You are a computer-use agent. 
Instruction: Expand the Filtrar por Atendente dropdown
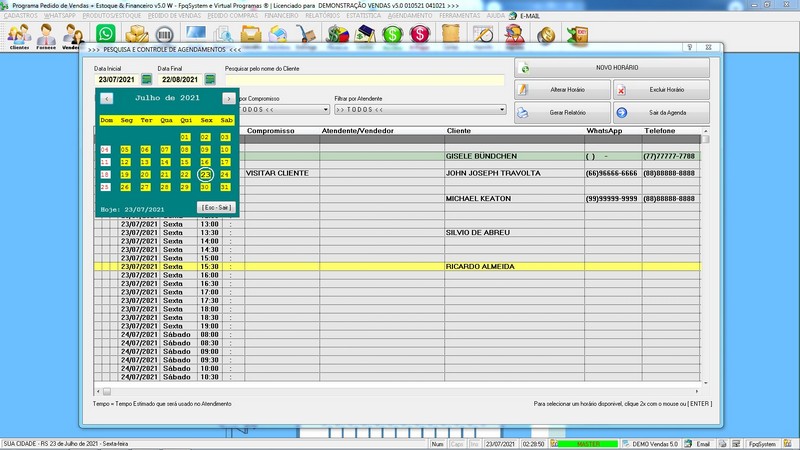click(x=502, y=110)
